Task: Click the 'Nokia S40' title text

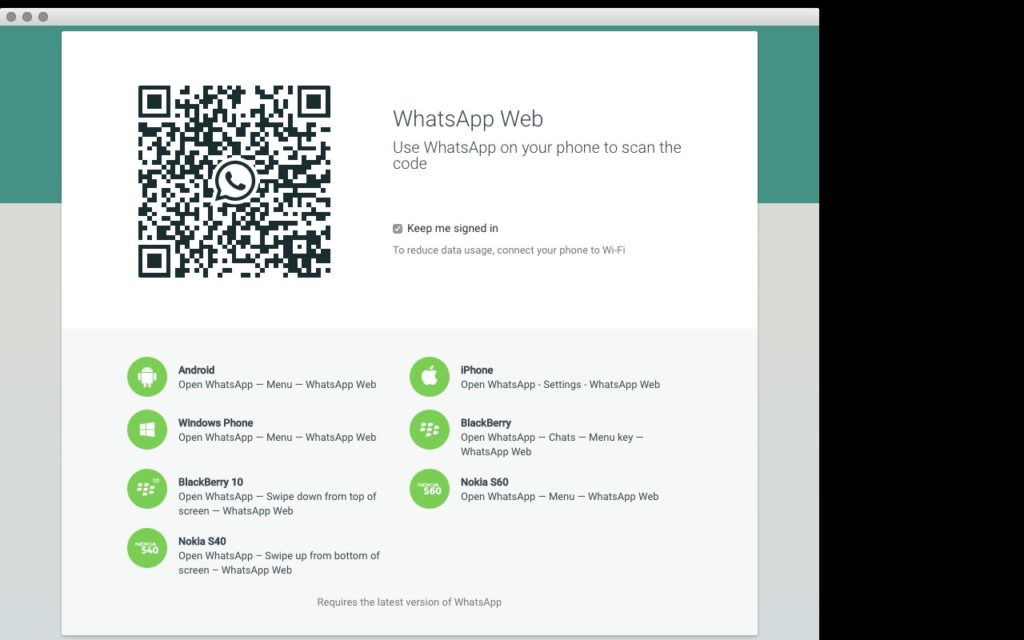Action: tap(202, 541)
